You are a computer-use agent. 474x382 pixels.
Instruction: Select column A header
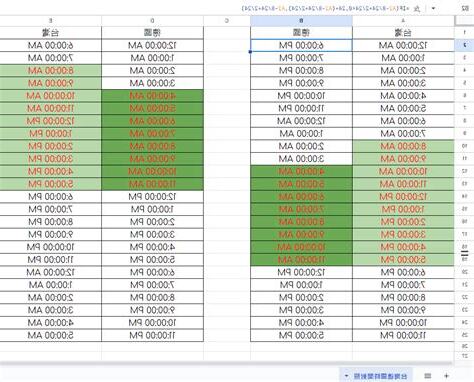403,21
